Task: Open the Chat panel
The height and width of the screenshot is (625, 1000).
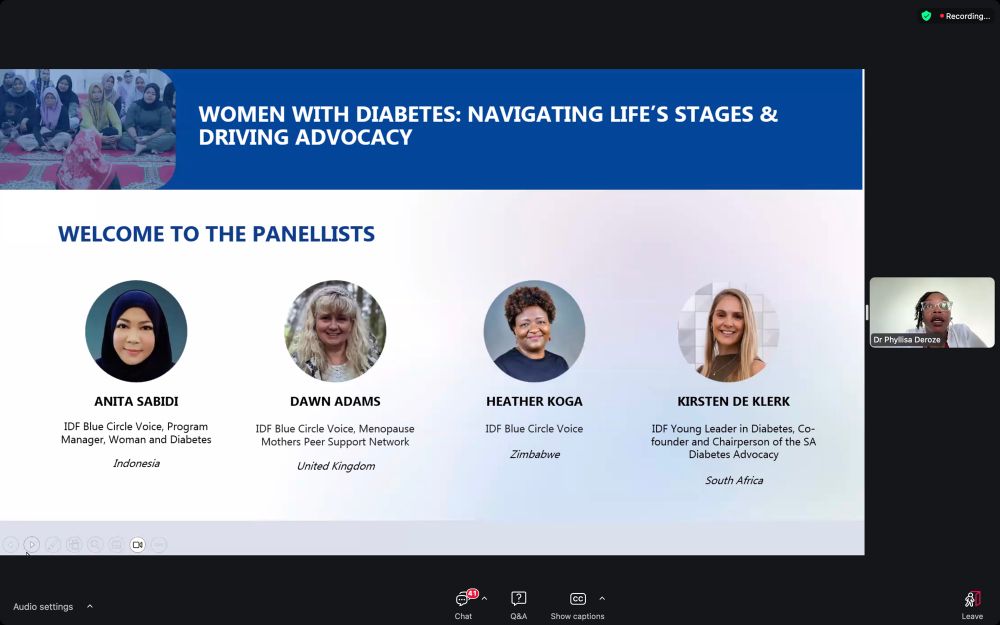Action: tap(463, 605)
